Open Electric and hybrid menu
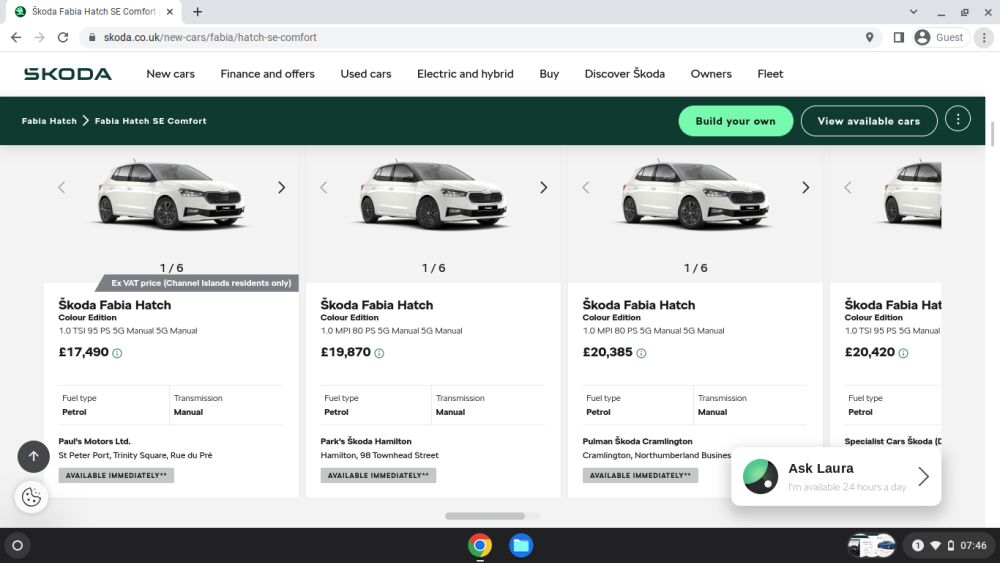Screen dimensions: 1000x563 tap(465, 74)
